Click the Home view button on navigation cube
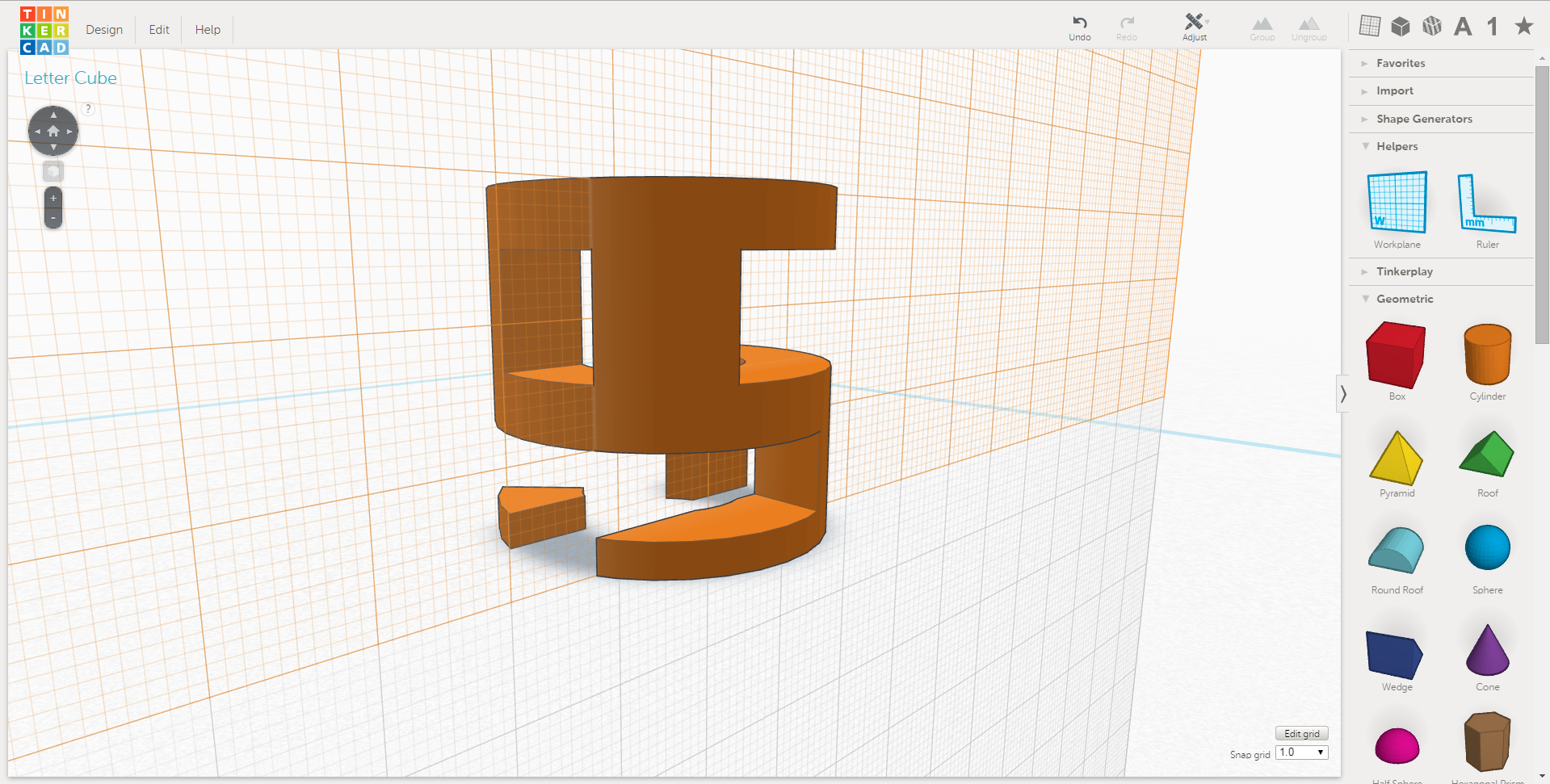Viewport: 1550px width, 784px height. 53,130
